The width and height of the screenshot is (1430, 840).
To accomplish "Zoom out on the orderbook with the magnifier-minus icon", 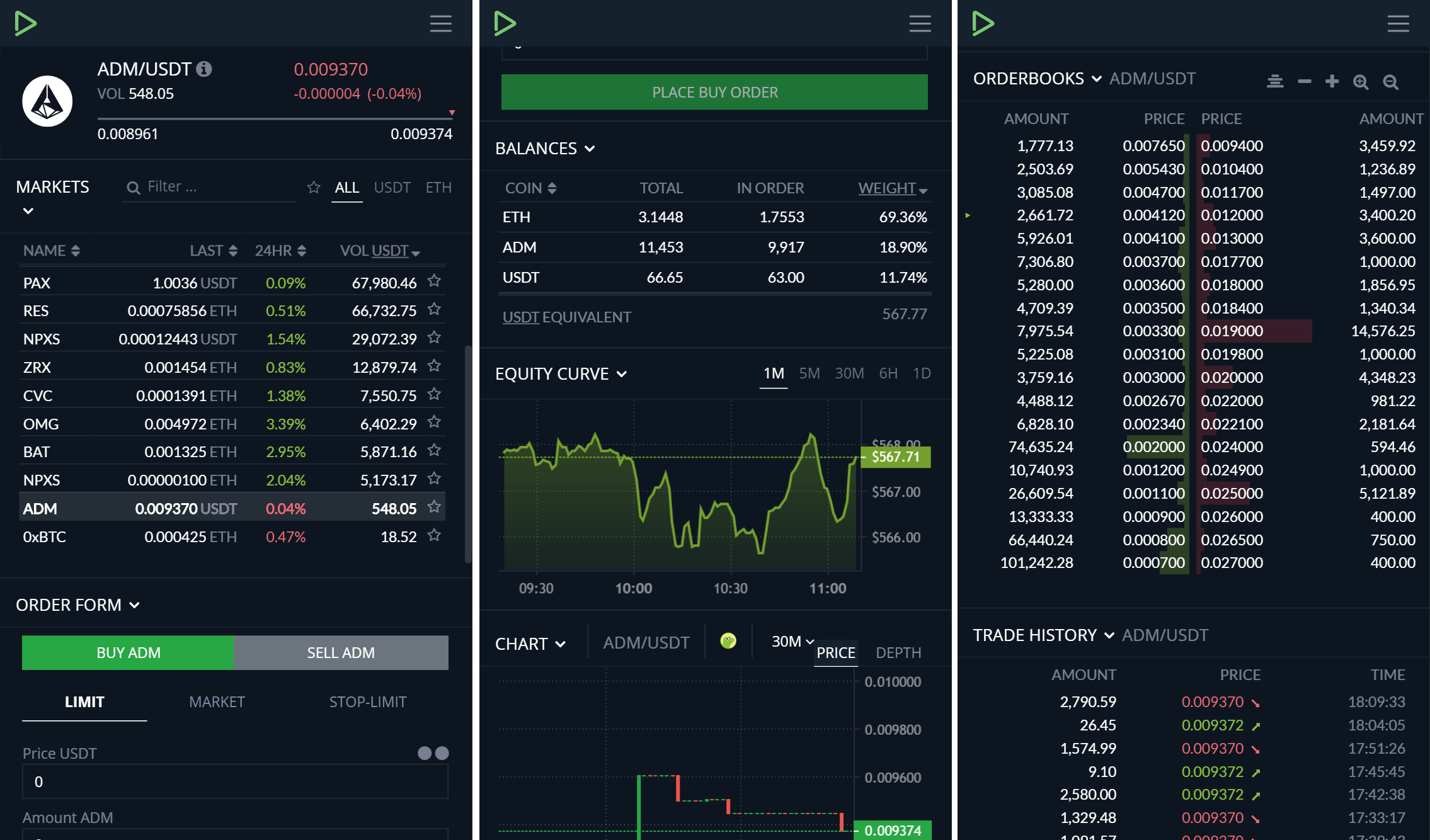I will (x=1390, y=82).
